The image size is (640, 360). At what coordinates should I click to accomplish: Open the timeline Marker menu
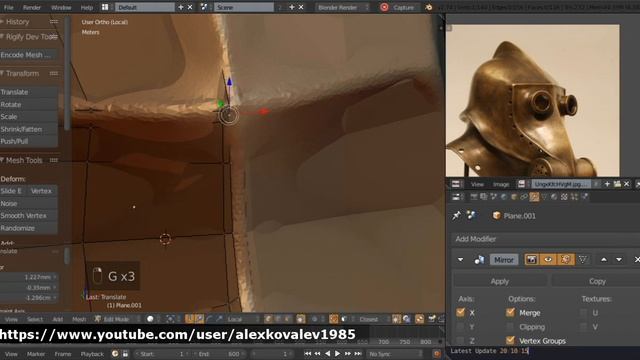click(x=36, y=354)
